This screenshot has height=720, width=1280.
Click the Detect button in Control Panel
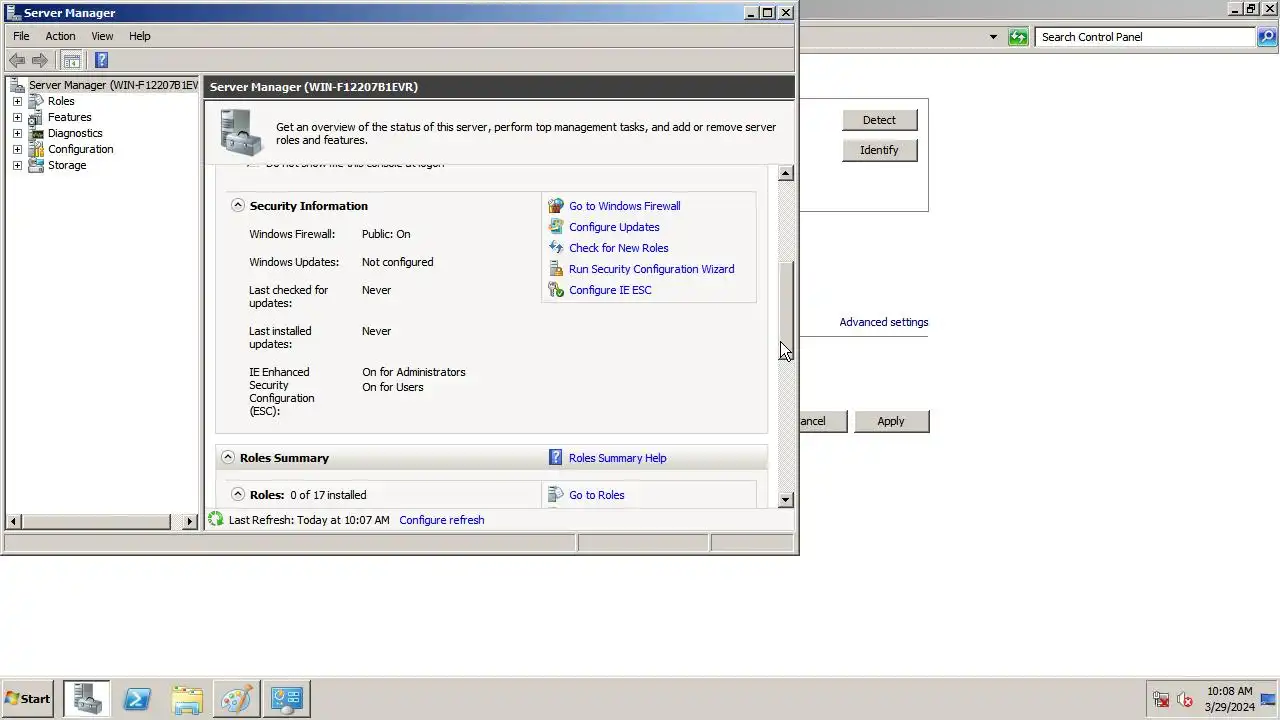pos(879,120)
